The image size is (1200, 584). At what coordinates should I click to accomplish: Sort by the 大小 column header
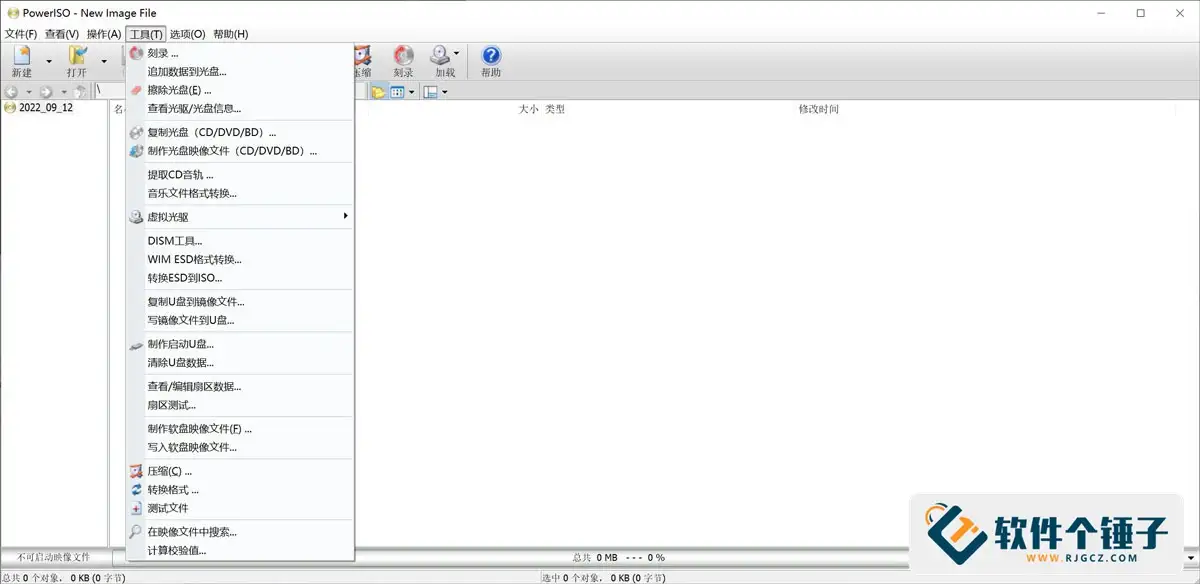[x=529, y=109]
